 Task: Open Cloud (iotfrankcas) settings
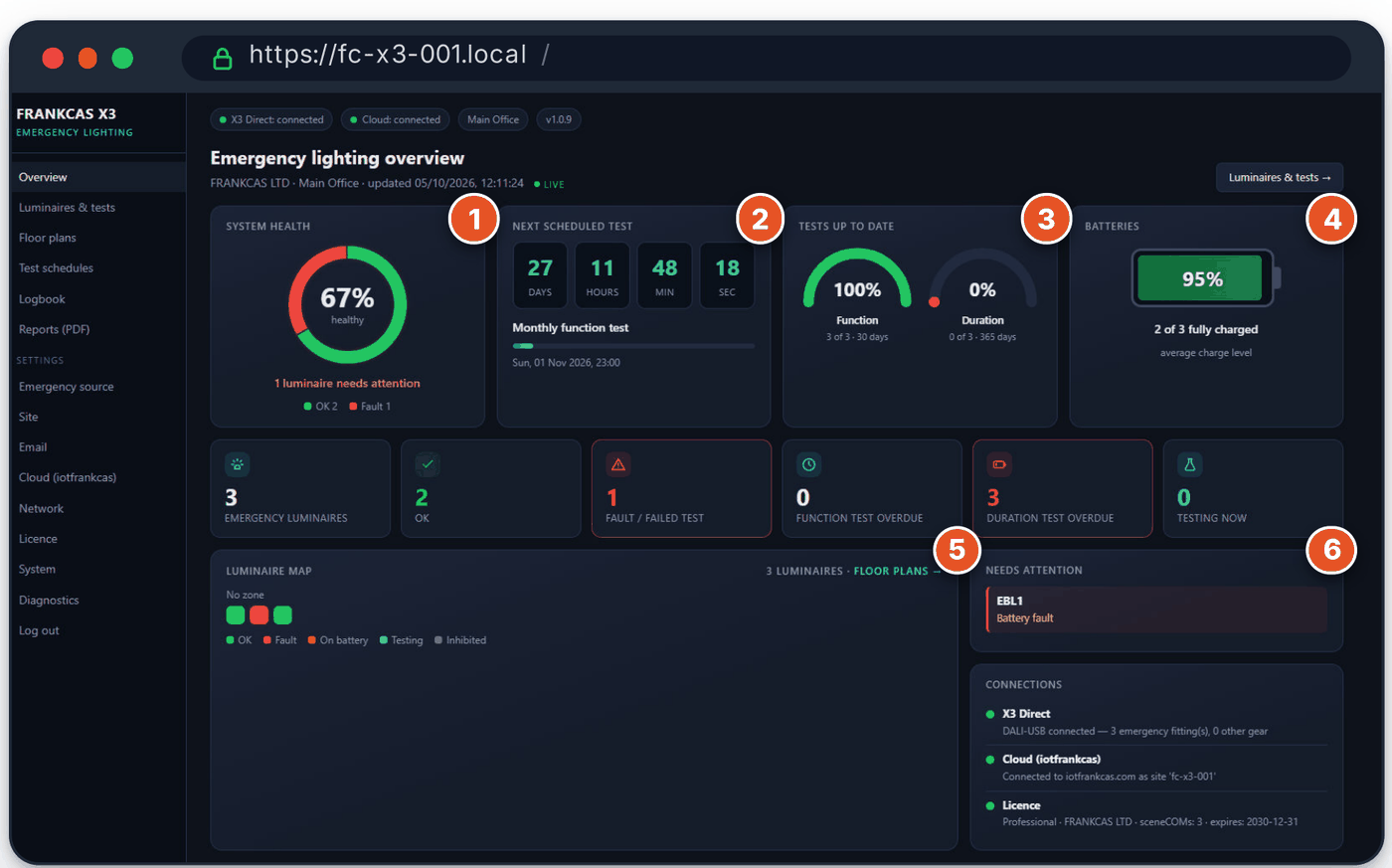pyautogui.click(x=98, y=477)
